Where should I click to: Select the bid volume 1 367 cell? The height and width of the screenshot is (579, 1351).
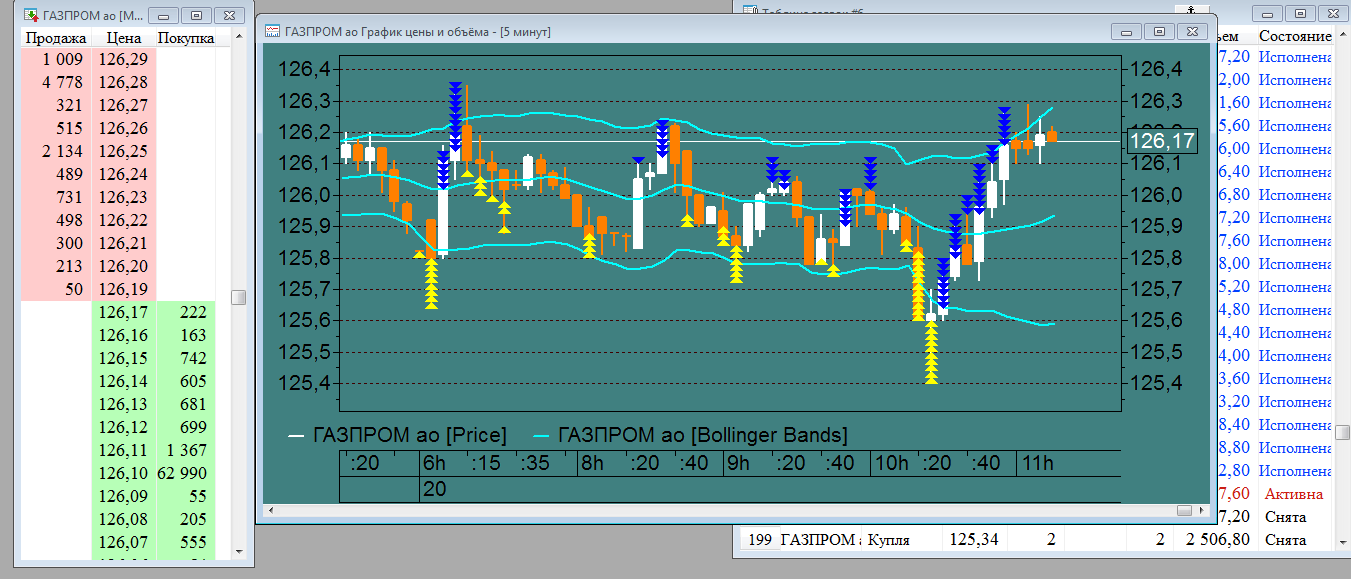click(x=186, y=451)
